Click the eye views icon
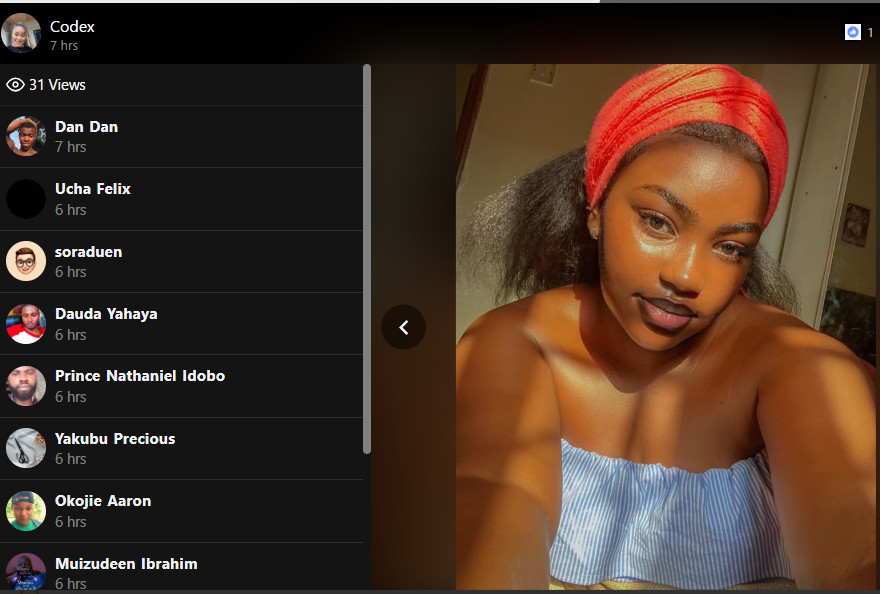The image size is (880, 594). coord(15,85)
